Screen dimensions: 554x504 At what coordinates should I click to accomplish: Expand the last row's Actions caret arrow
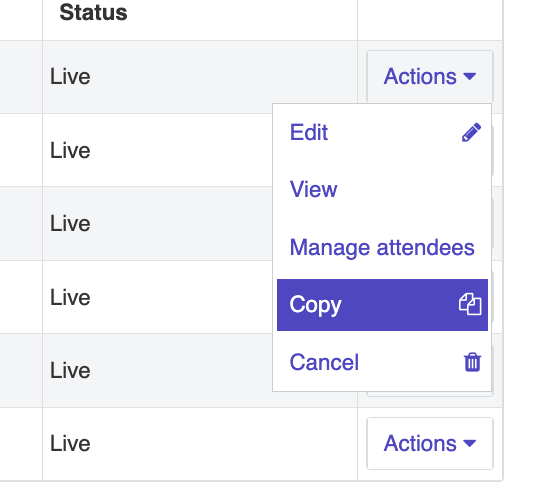(x=470, y=443)
